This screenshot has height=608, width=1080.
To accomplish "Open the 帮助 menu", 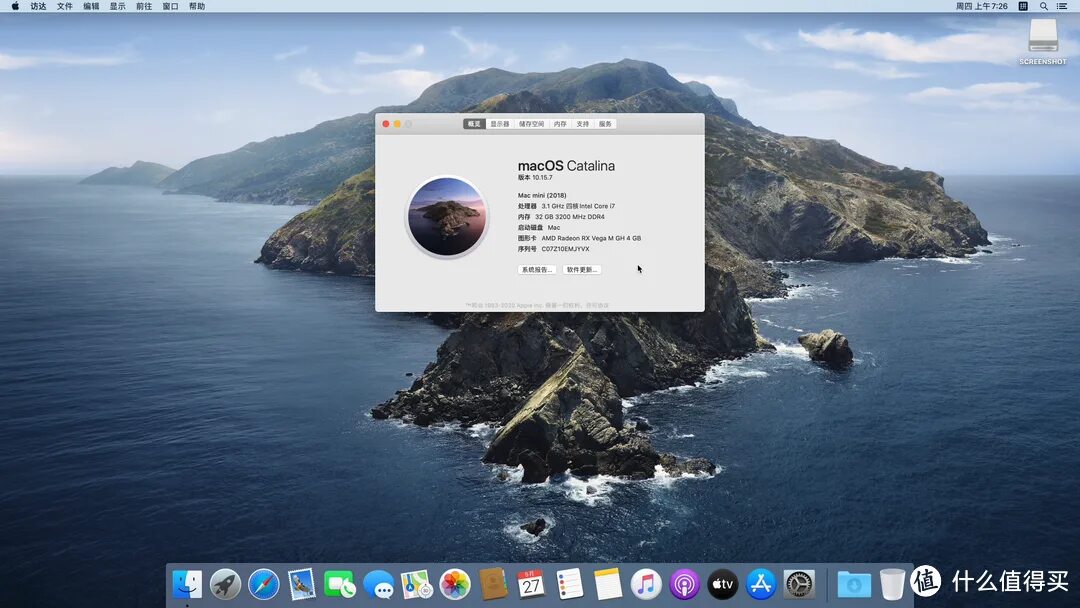I will 197,6.
